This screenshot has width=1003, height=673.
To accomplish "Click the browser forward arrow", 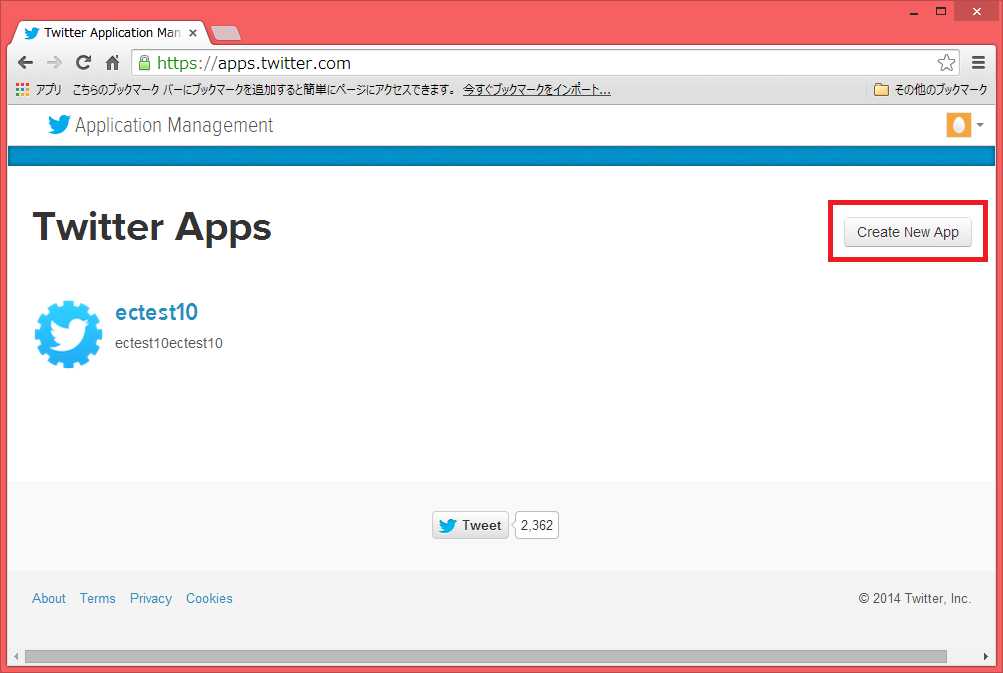I will tap(54, 63).
